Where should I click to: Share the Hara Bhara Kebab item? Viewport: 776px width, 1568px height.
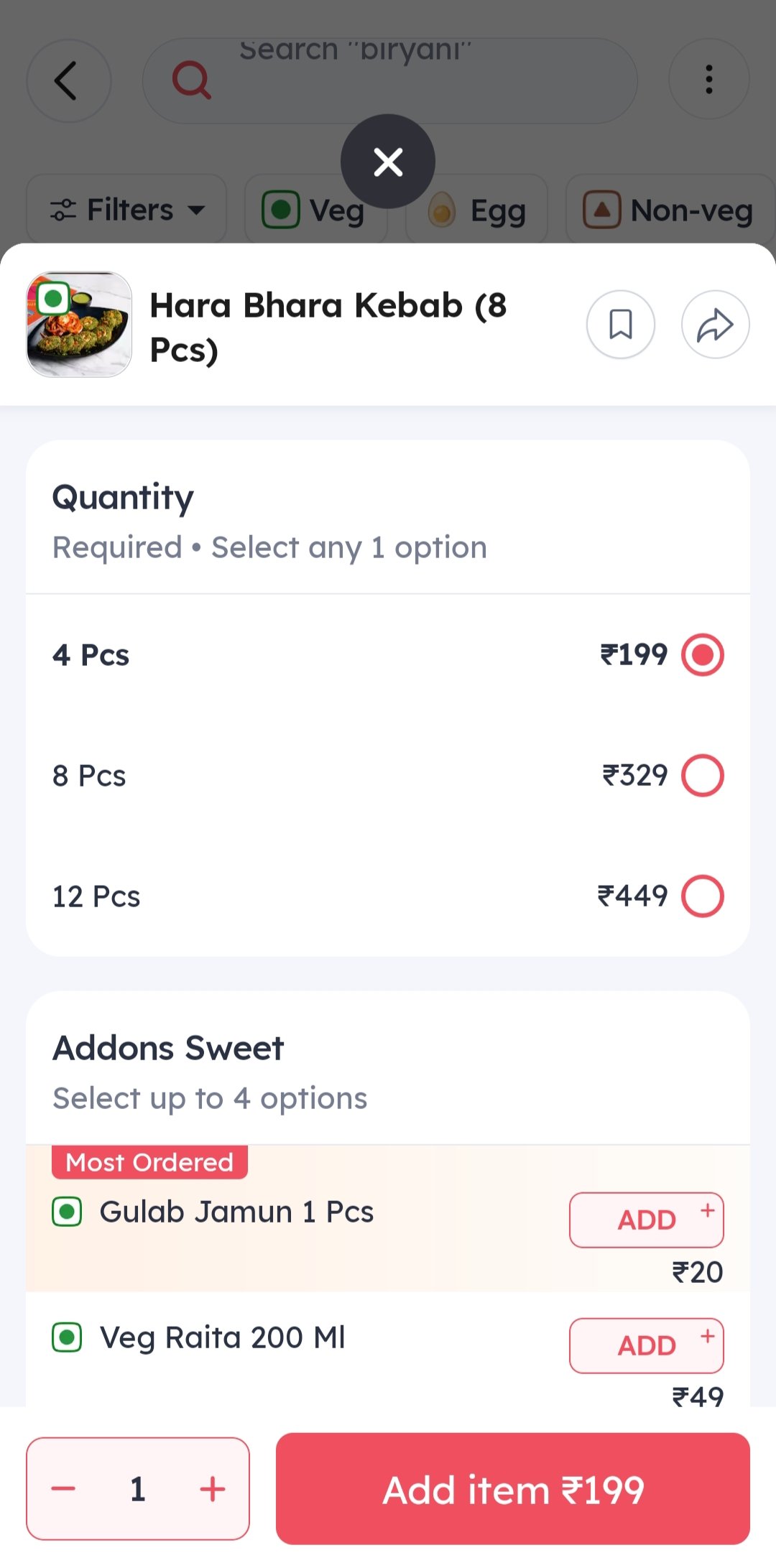point(715,325)
